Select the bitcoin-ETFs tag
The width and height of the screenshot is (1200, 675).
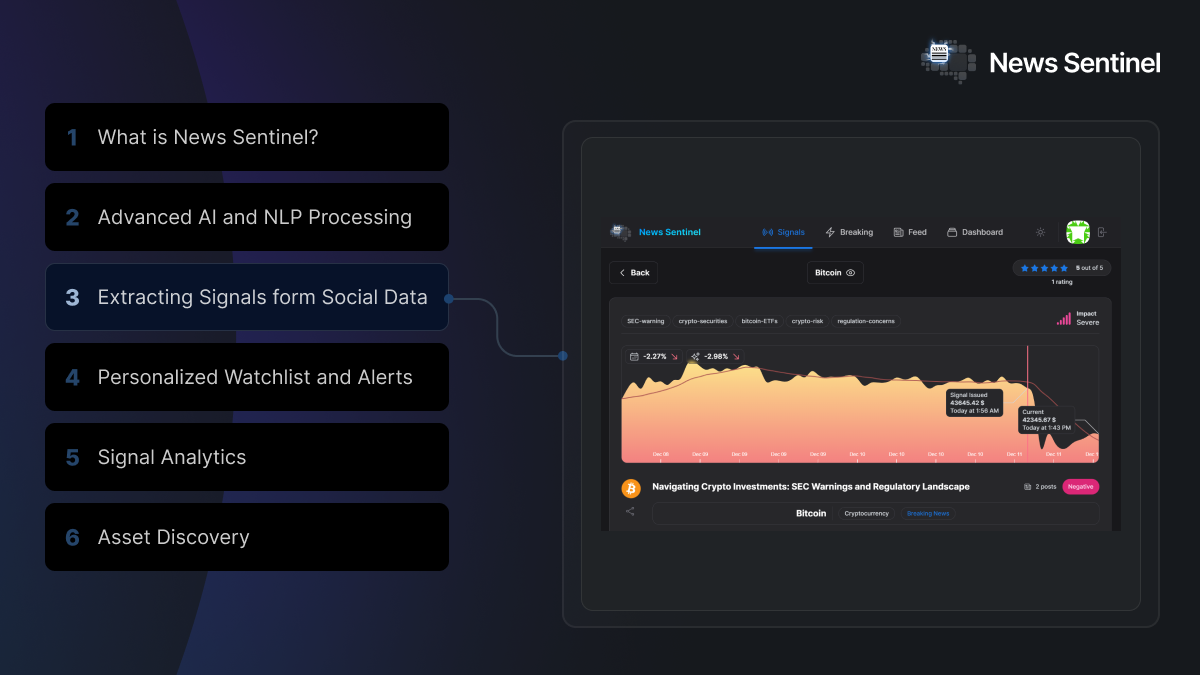761,321
